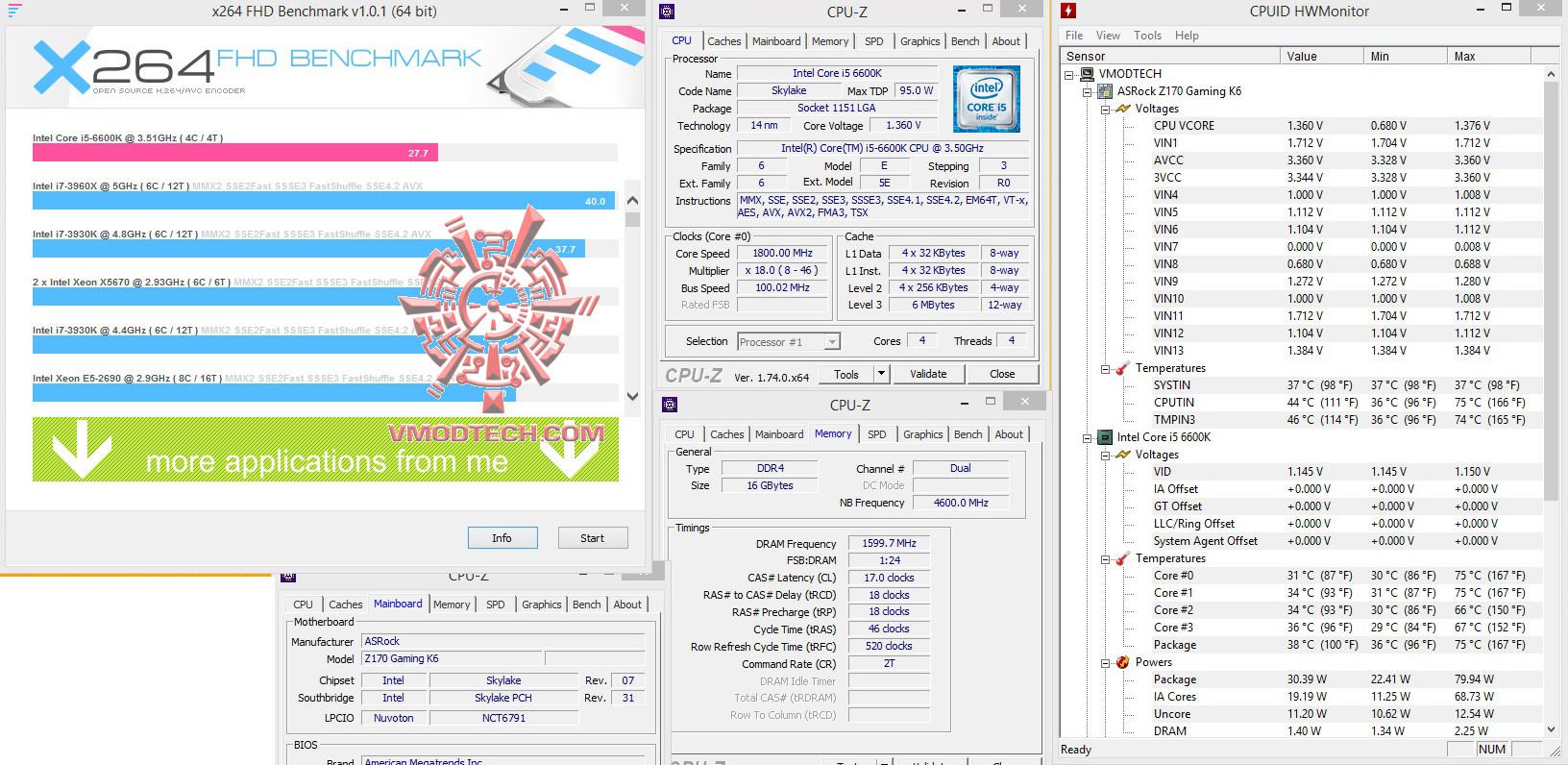This screenshot has width=1568, height=765.
Task: Click the Voltages icon above the VID row
Action: [x=1122, y=455]
